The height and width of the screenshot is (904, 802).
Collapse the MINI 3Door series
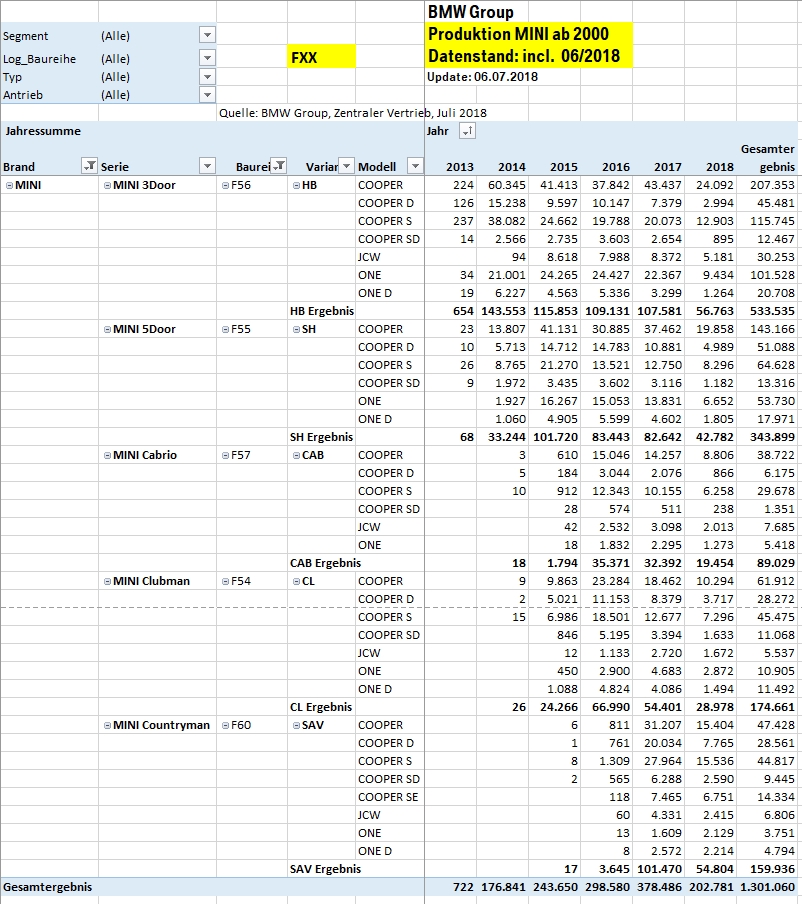click(107, 186)
